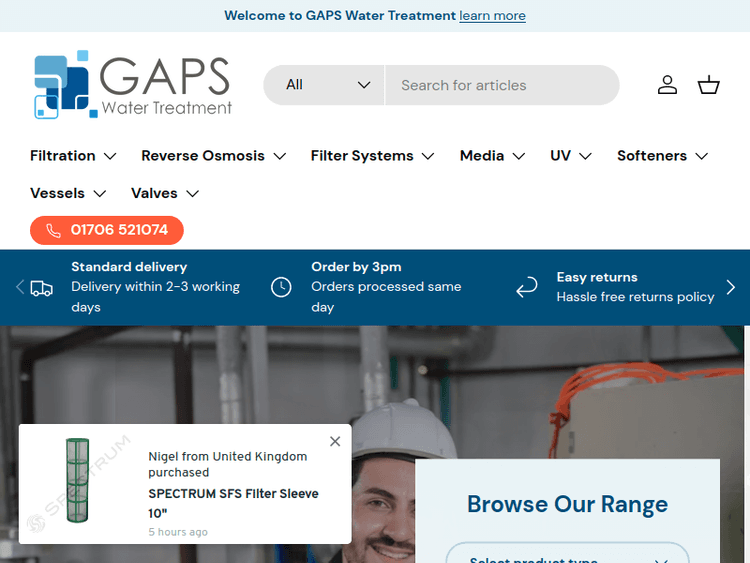Expand the Media menu
The image size is (750, 563).
(x=493, y=156)
